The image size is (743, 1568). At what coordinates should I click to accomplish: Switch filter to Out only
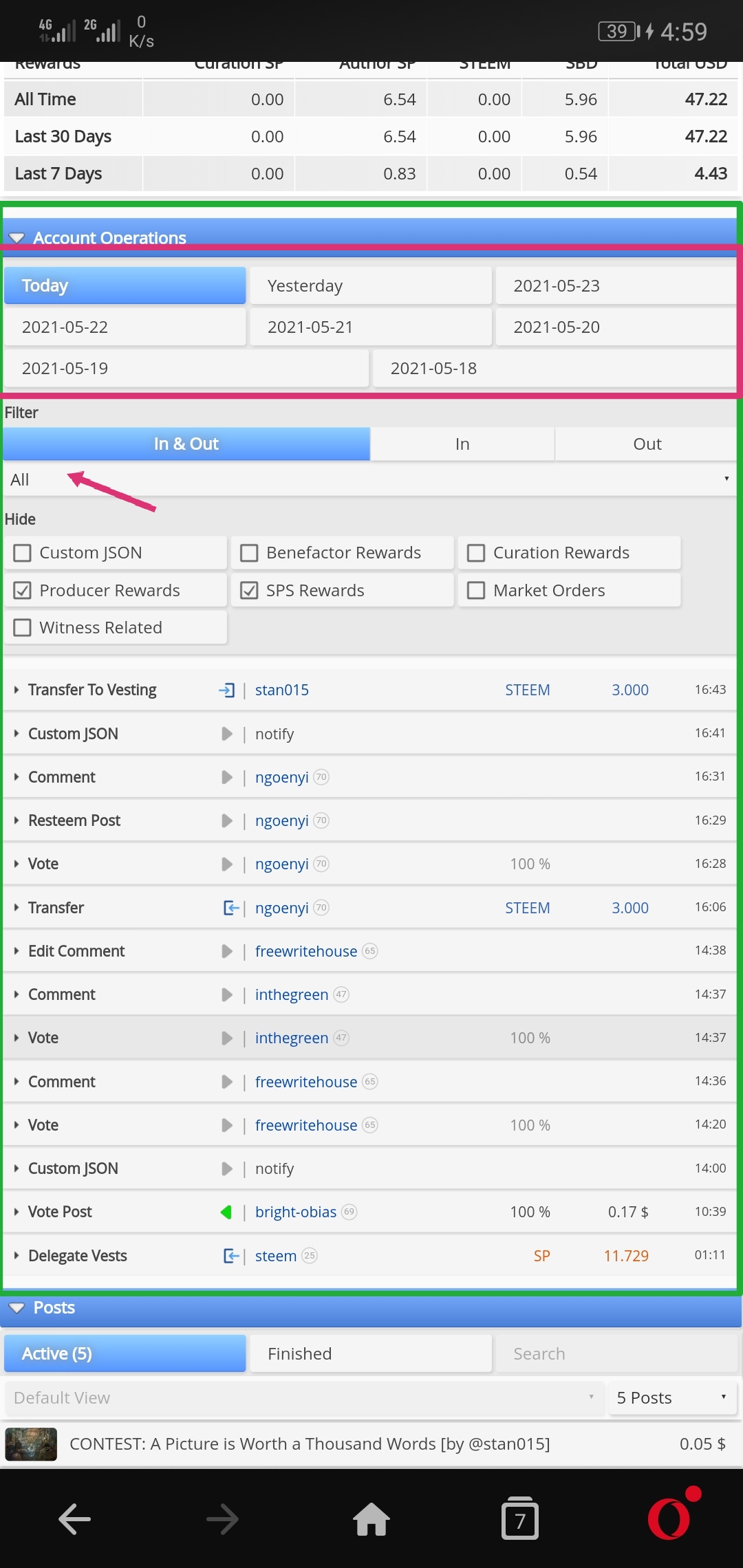click(x=647, y=444)
